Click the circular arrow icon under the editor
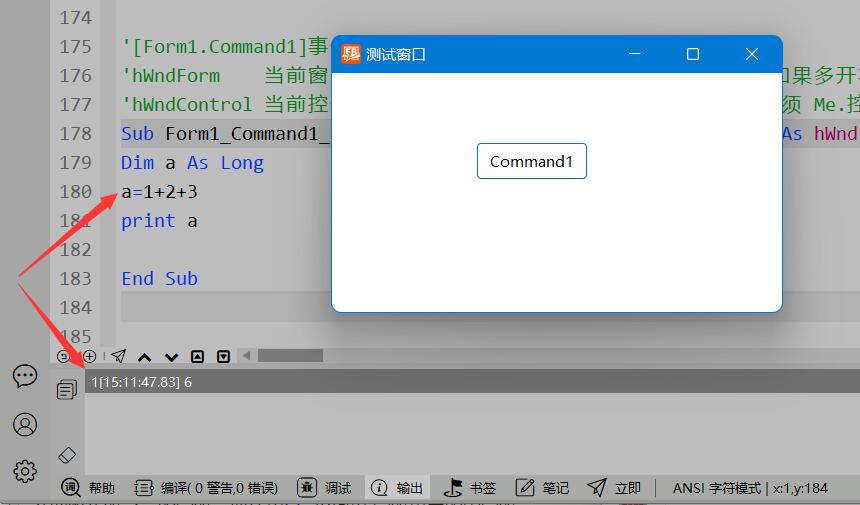The height and width of the screenshot is (505, 860). click(x=63, y=356)
